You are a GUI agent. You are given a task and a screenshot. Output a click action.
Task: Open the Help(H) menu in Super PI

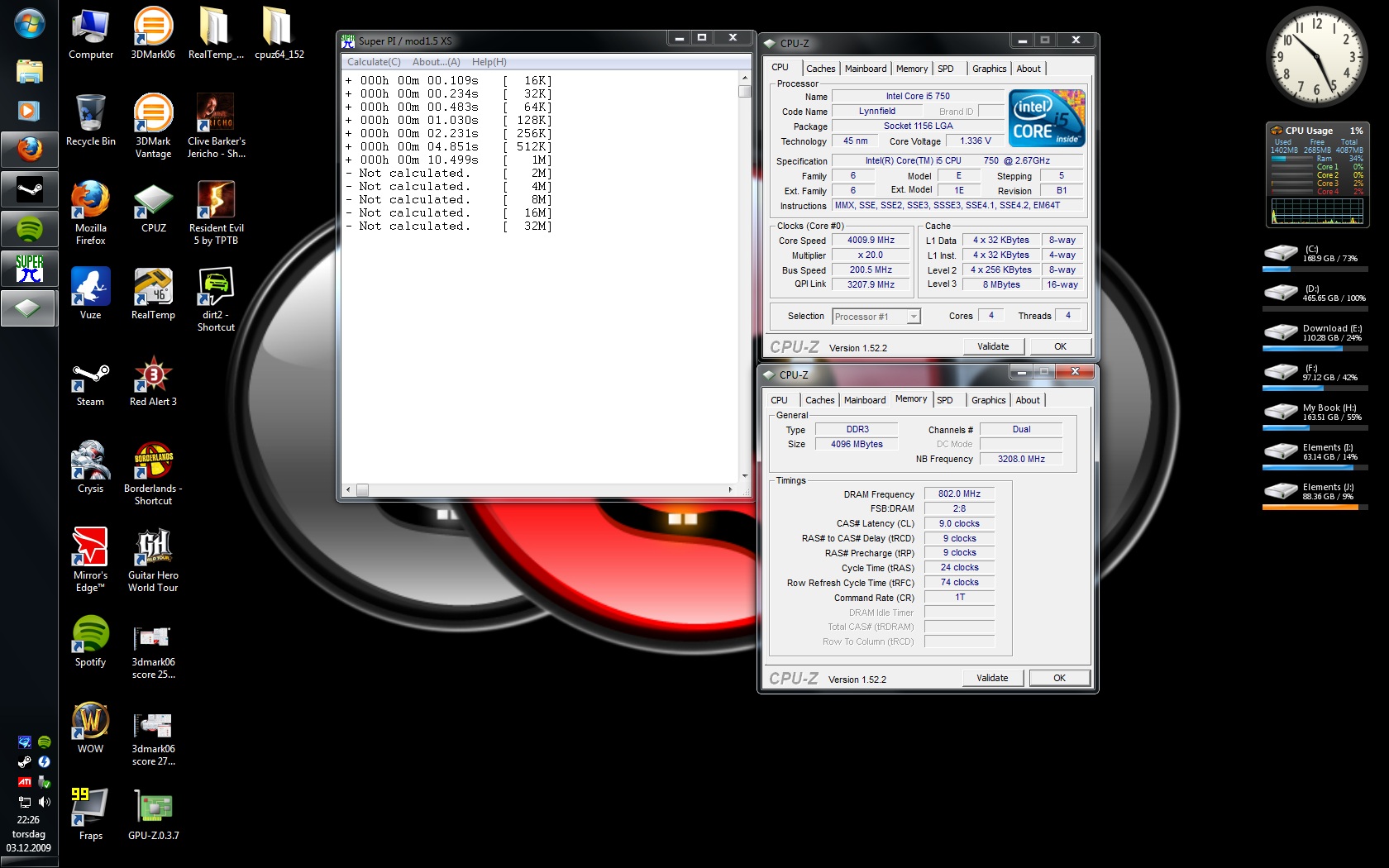tap(489, 62)
